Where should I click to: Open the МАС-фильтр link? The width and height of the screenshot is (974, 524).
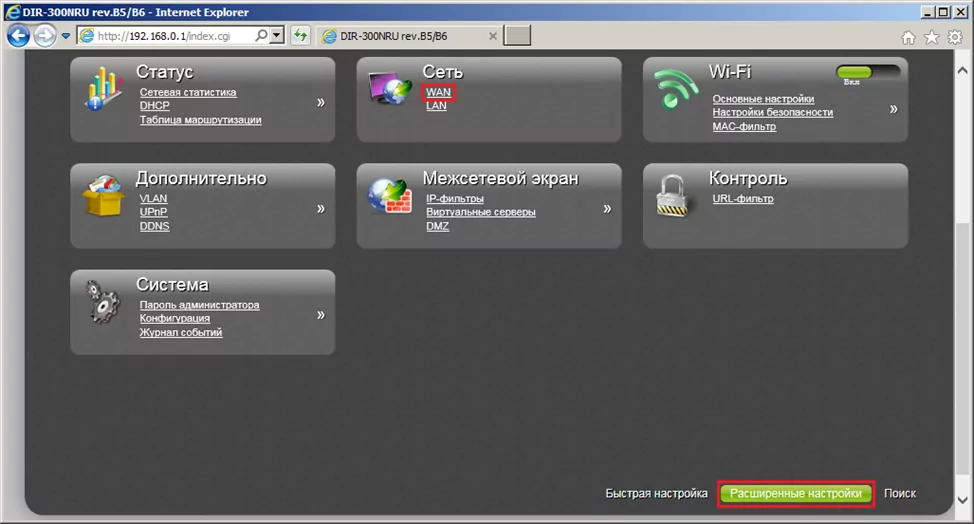[x=744, y=127]
